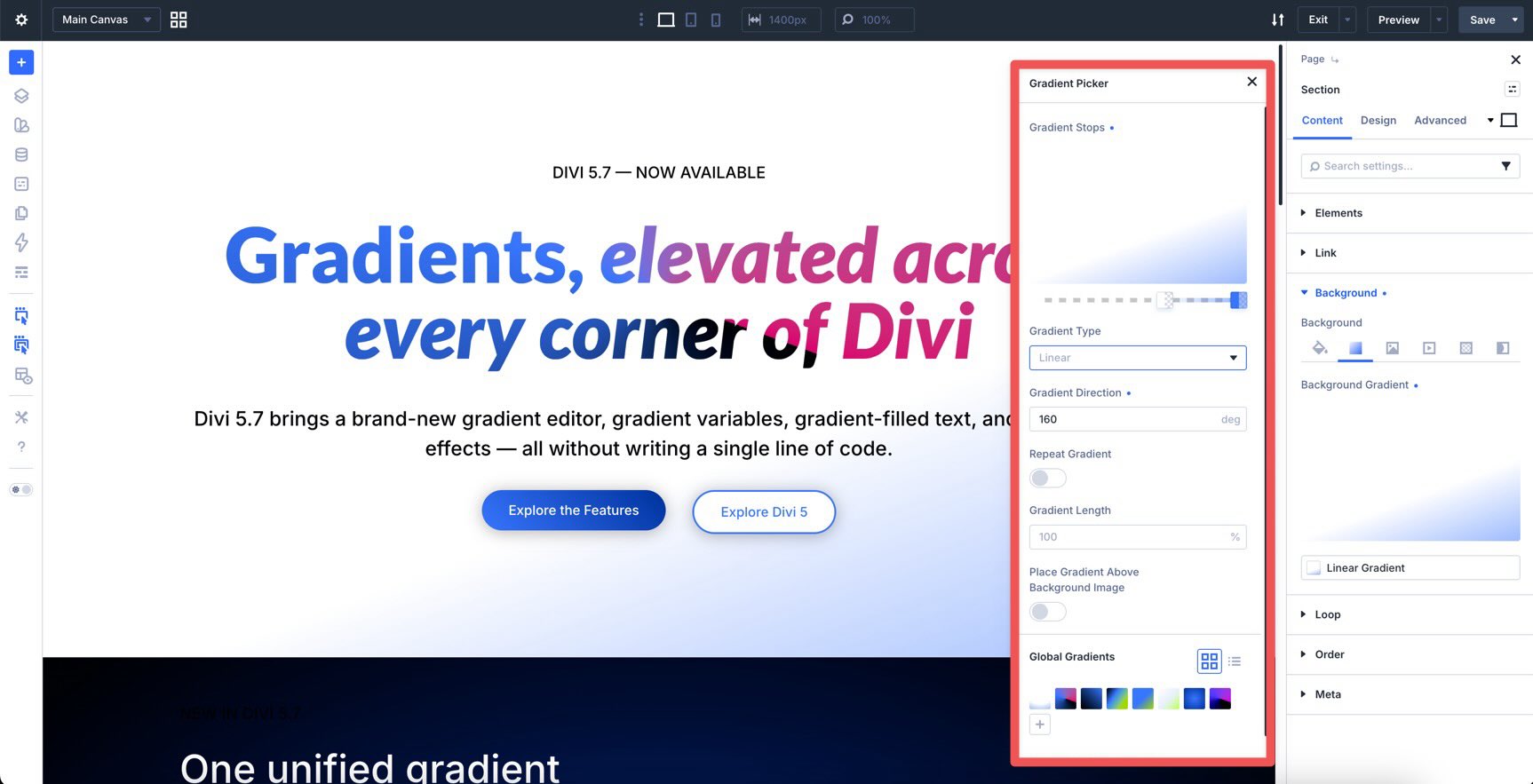Select the background pattern tab icon
The image size is (1533, 784).
(x=1466, y=348)
